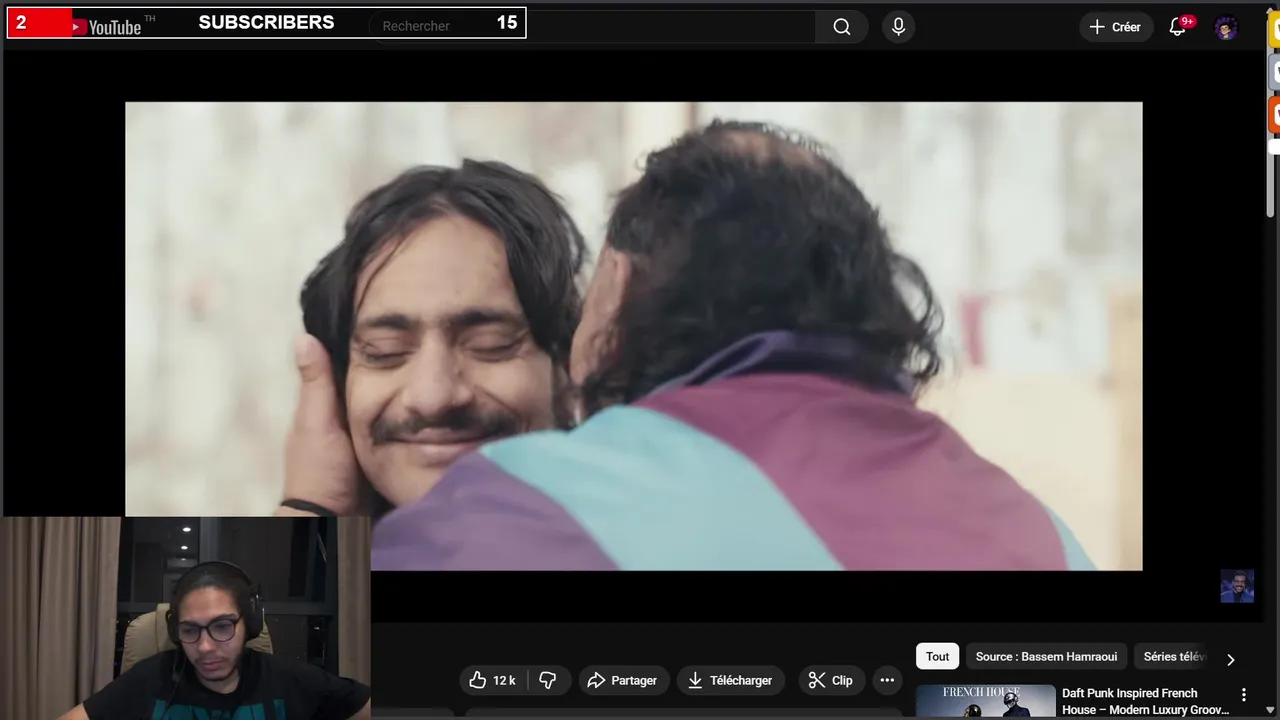Open notifications bell

coord(1178,27)
